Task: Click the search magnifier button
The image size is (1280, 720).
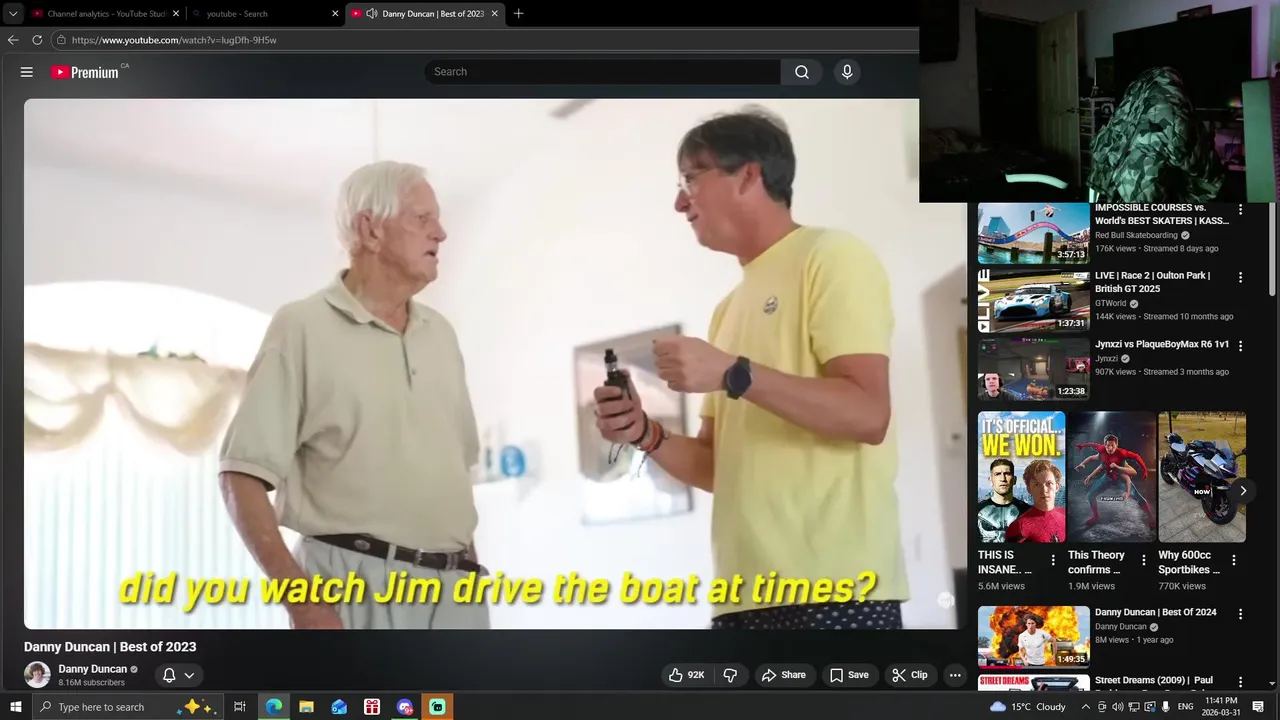Action: tap(802, 72)
